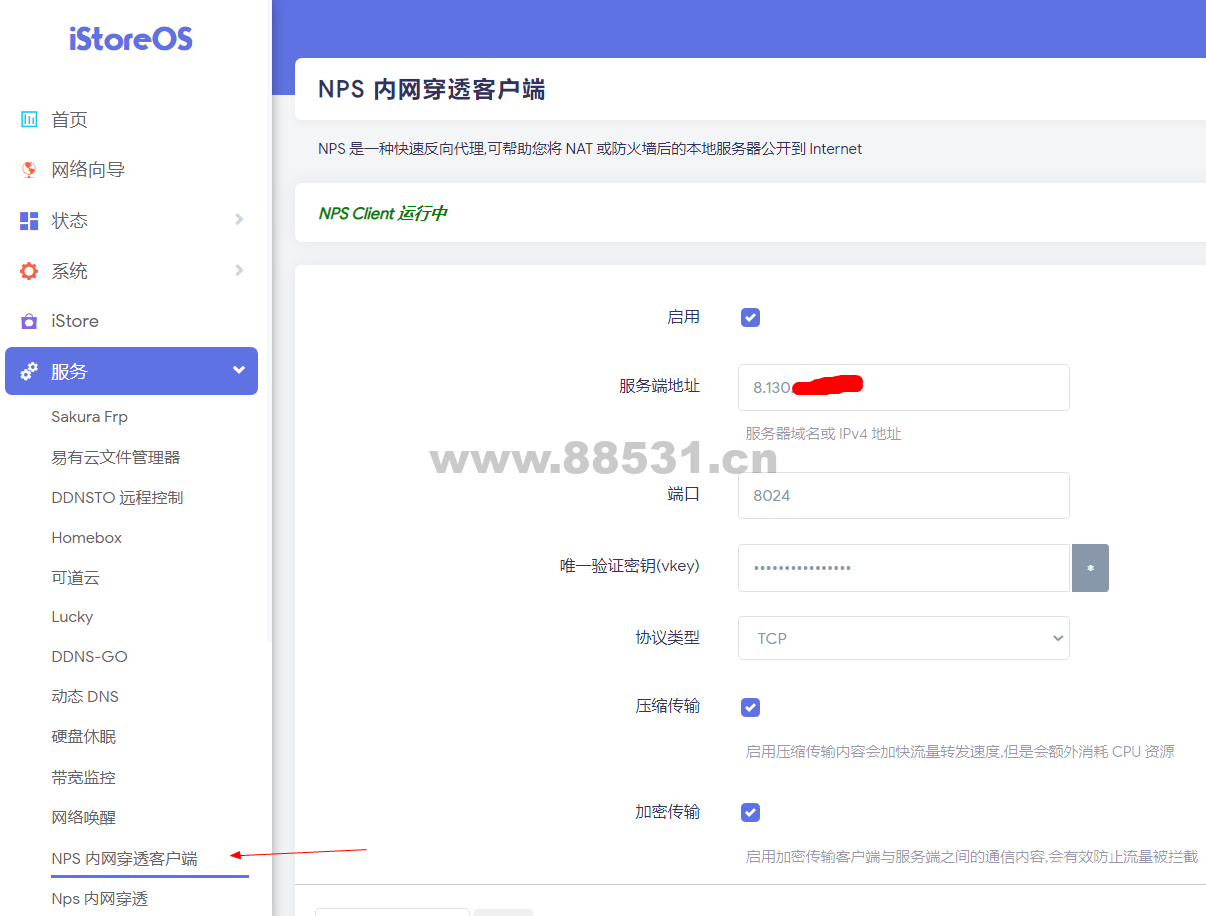Click the 网络向导 globe icon

(29, 170)
